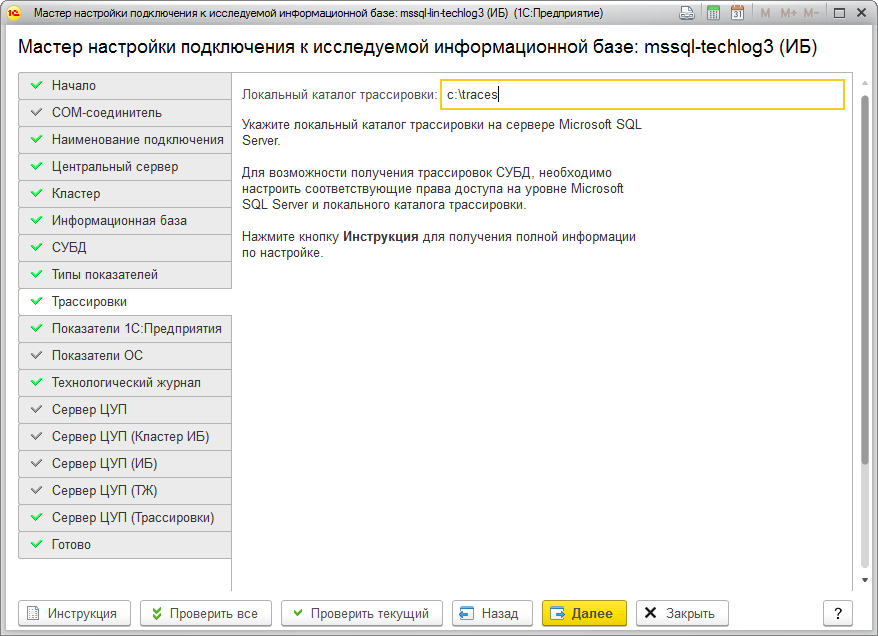
Task: Select the Сервер ЦУП (Трассировки) step
Action: 124,518
